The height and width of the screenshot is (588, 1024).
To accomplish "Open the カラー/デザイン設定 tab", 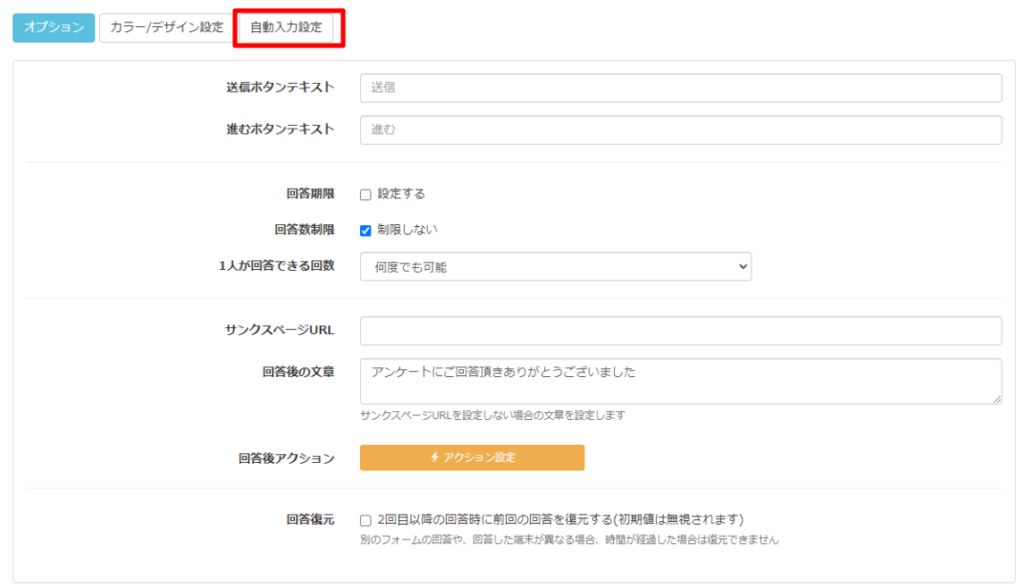I will pos(167,27).
